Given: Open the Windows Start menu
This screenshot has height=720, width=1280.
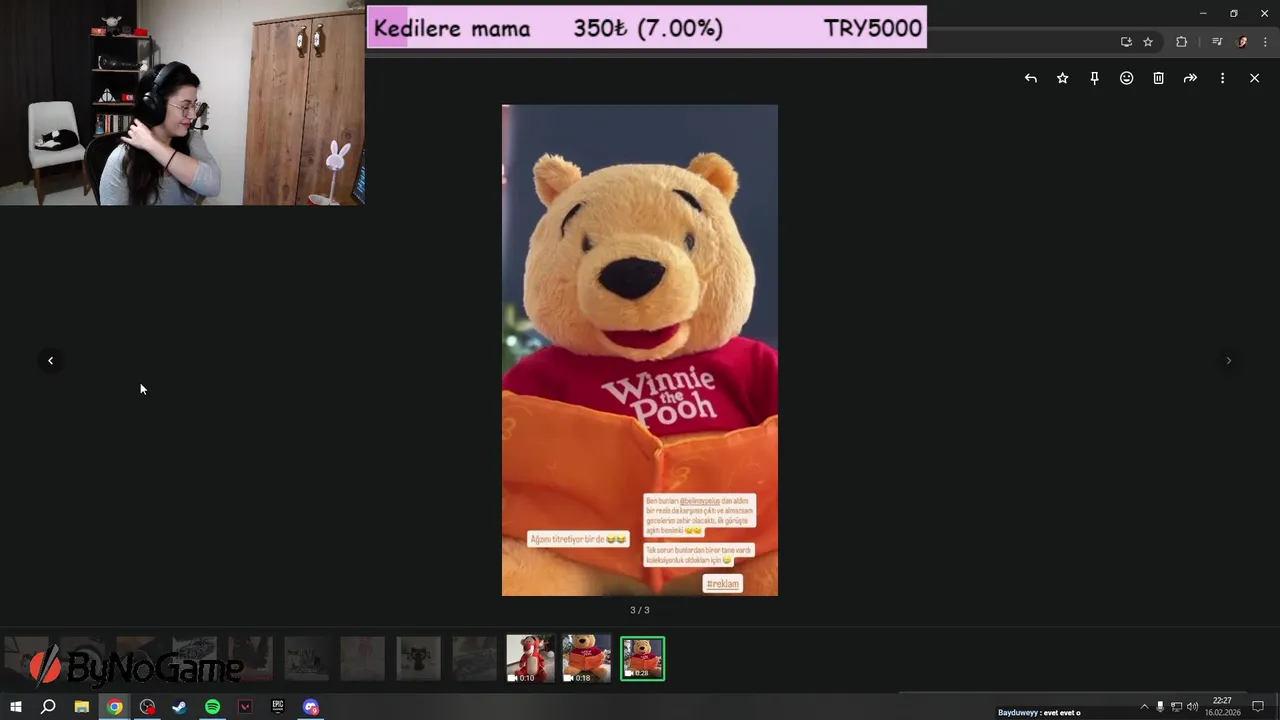Looking at the screenshot, I should click(16, 707).
